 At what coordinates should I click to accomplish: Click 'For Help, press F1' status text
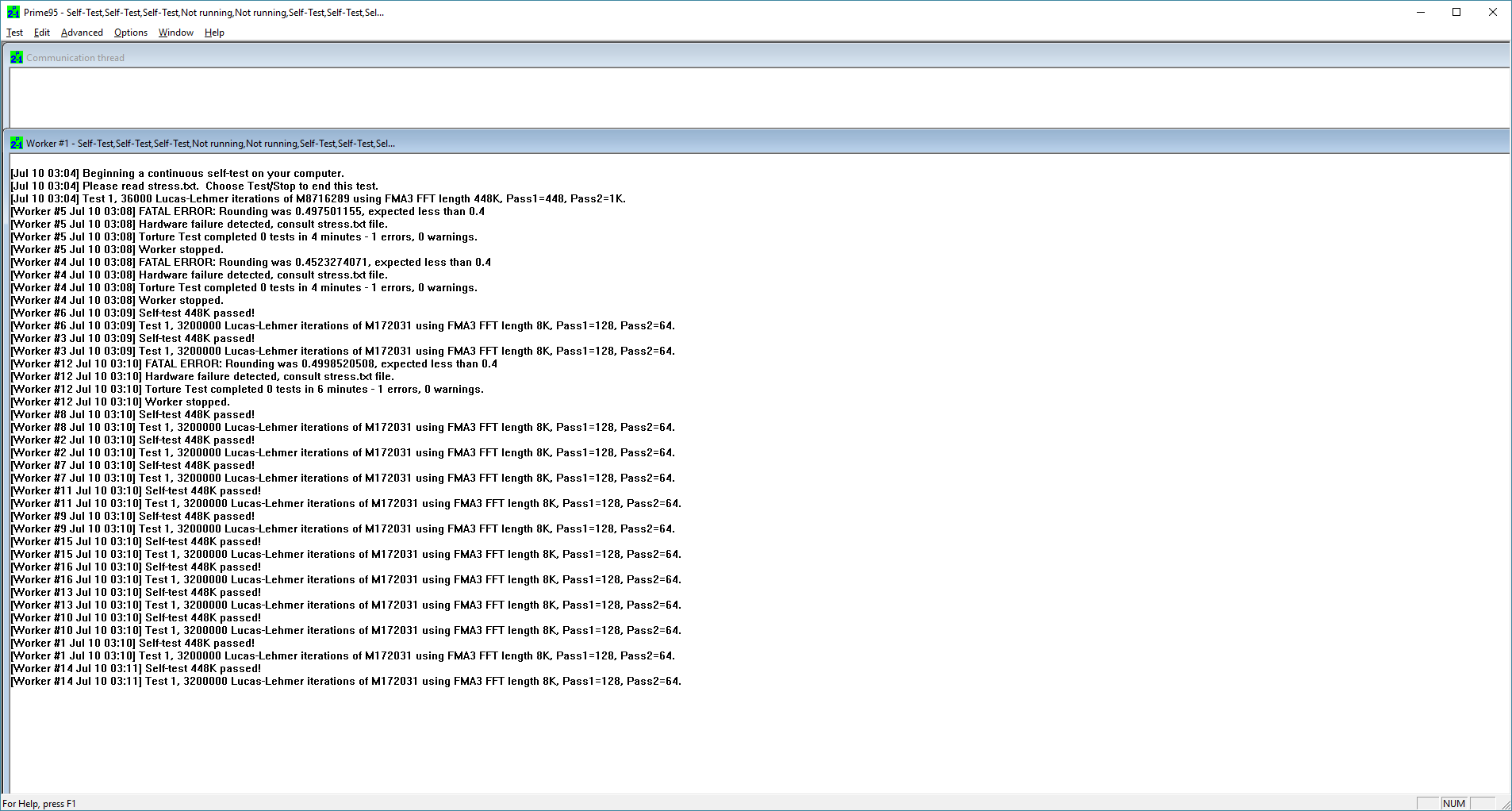pyautogui.click(x=39, y=804)
